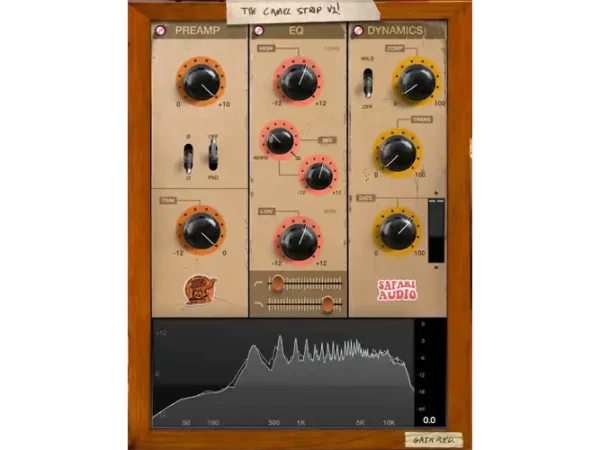Viewport: 600px width, 450px height.
Task: Click the spectrum analyzer display
Action: pos(283,373)
